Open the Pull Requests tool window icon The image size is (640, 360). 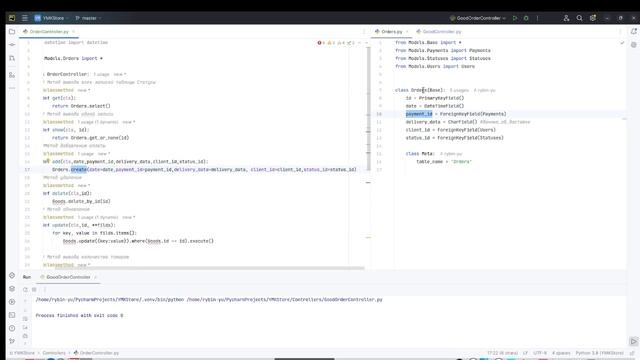point(12,58)
